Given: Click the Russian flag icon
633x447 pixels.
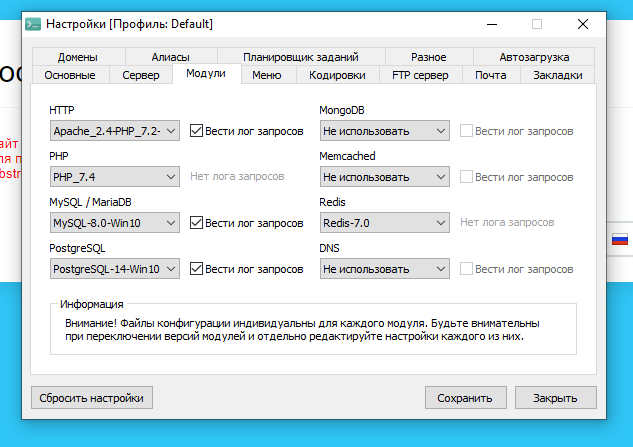Looking at the screenshot, I should [619, 240].
